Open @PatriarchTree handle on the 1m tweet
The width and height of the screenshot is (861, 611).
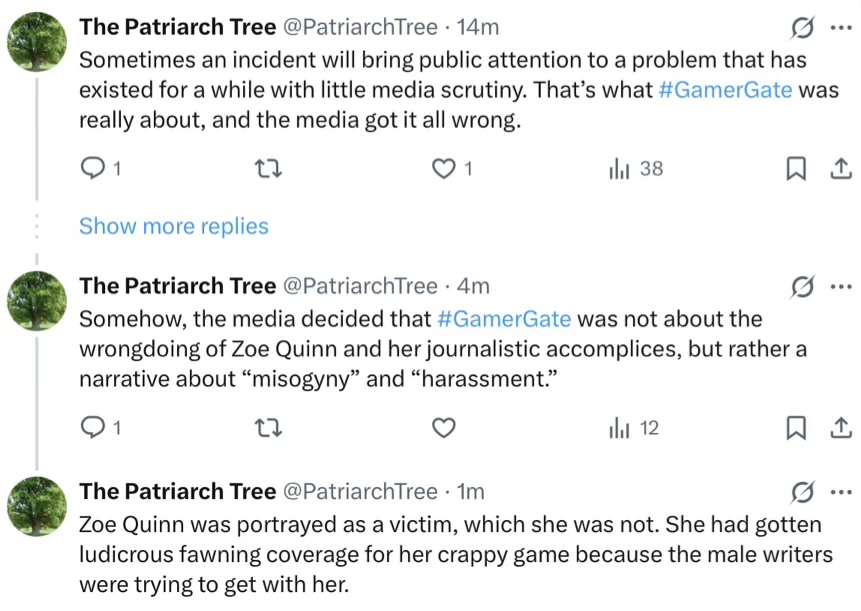[x=361, y=491]
